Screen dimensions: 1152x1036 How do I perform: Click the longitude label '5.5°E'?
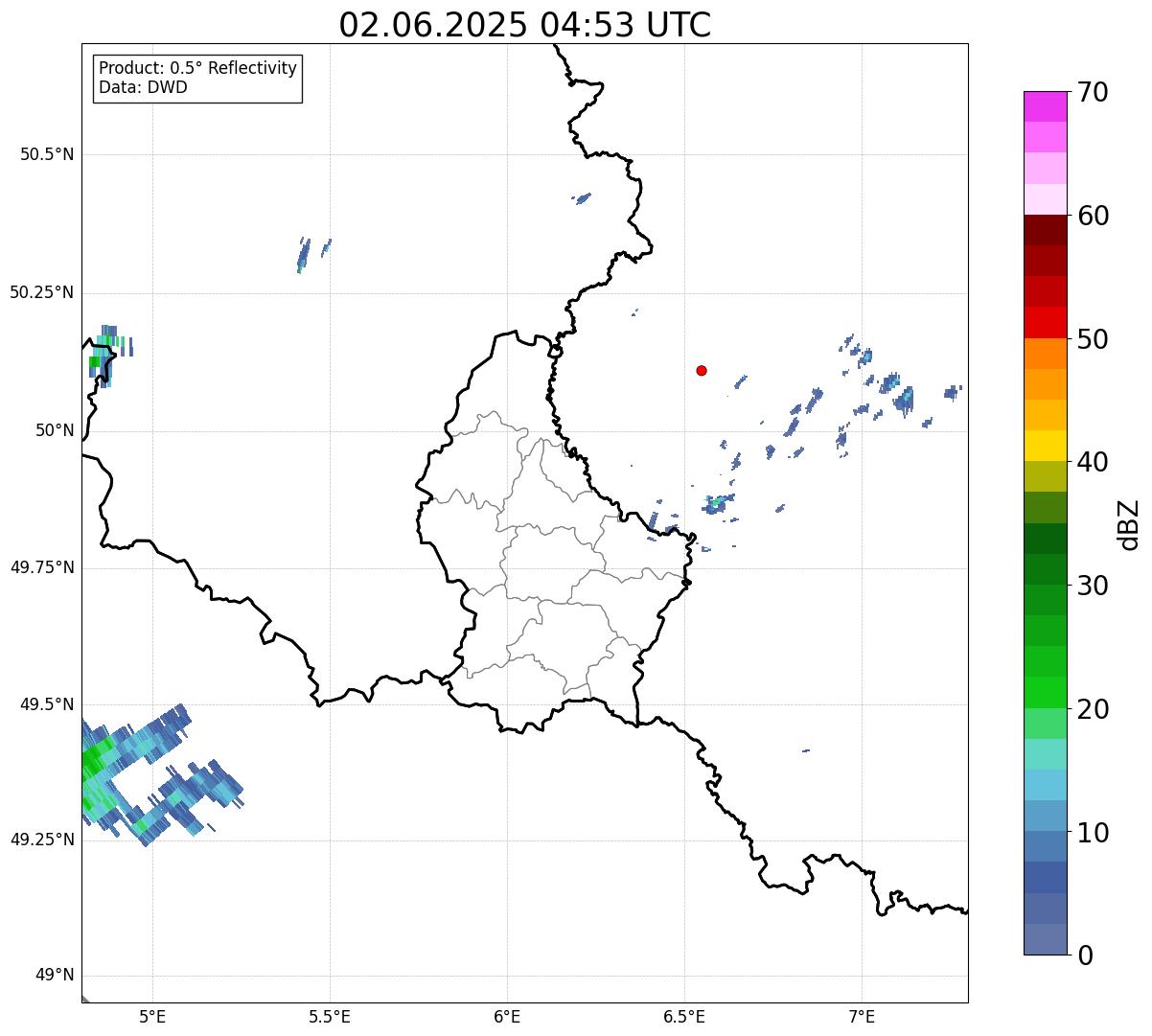pyautogui.click(x=330, y=1016)
